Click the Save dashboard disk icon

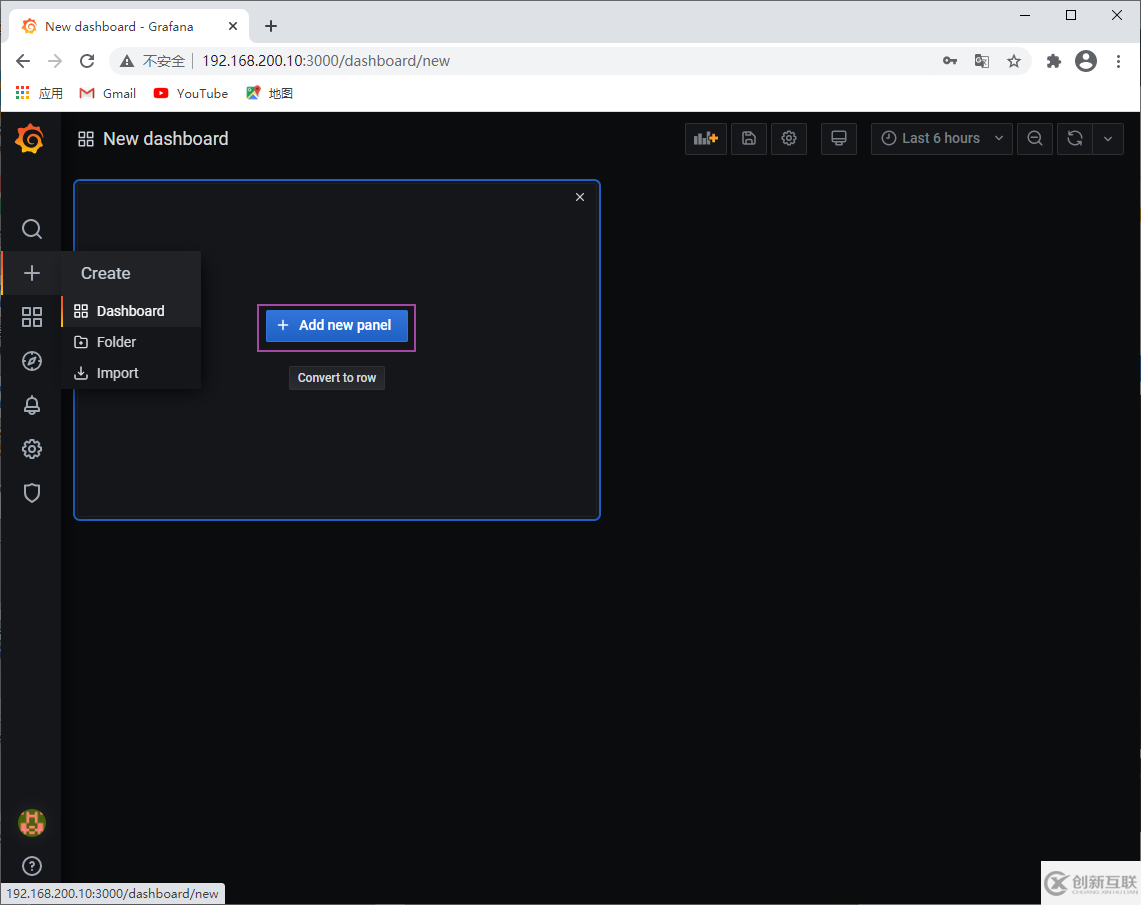click(x=748, y=138)
